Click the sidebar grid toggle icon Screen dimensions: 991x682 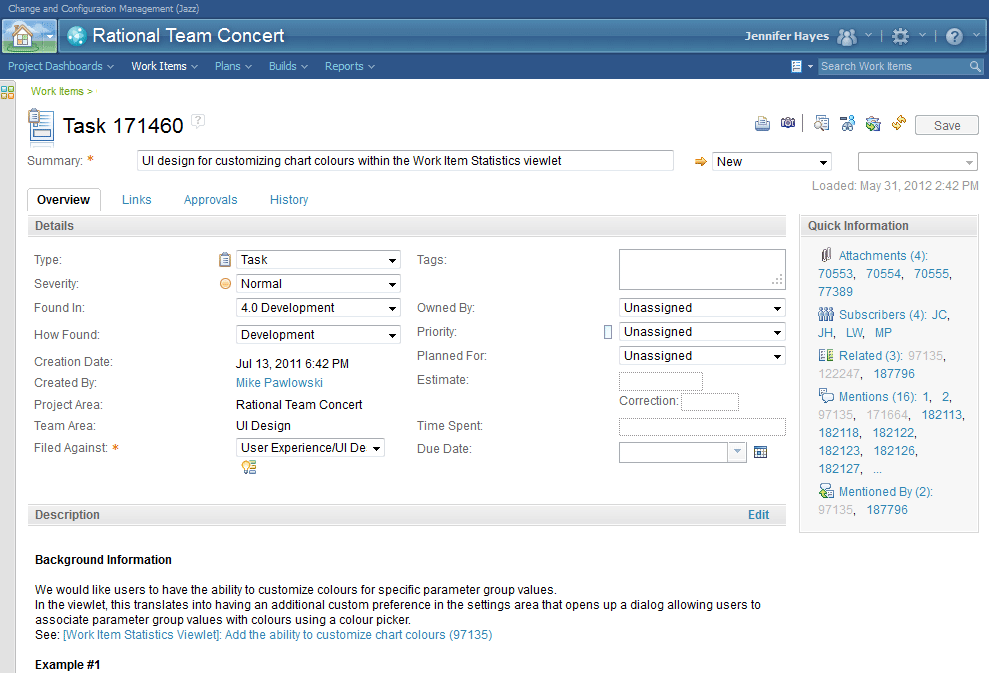click(8, 92)
